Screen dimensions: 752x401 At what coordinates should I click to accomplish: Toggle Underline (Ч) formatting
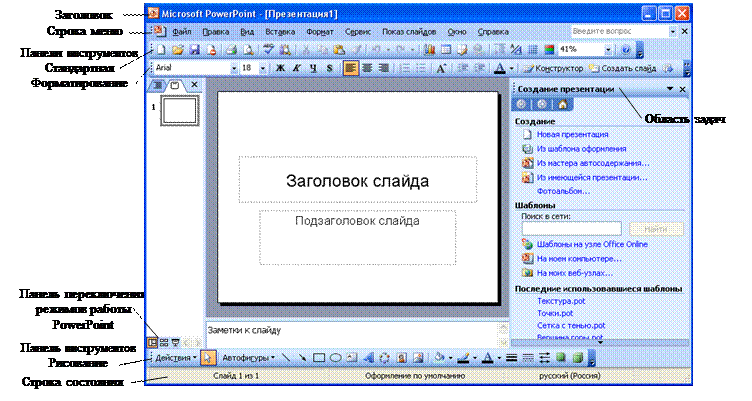tap(313, 68)
